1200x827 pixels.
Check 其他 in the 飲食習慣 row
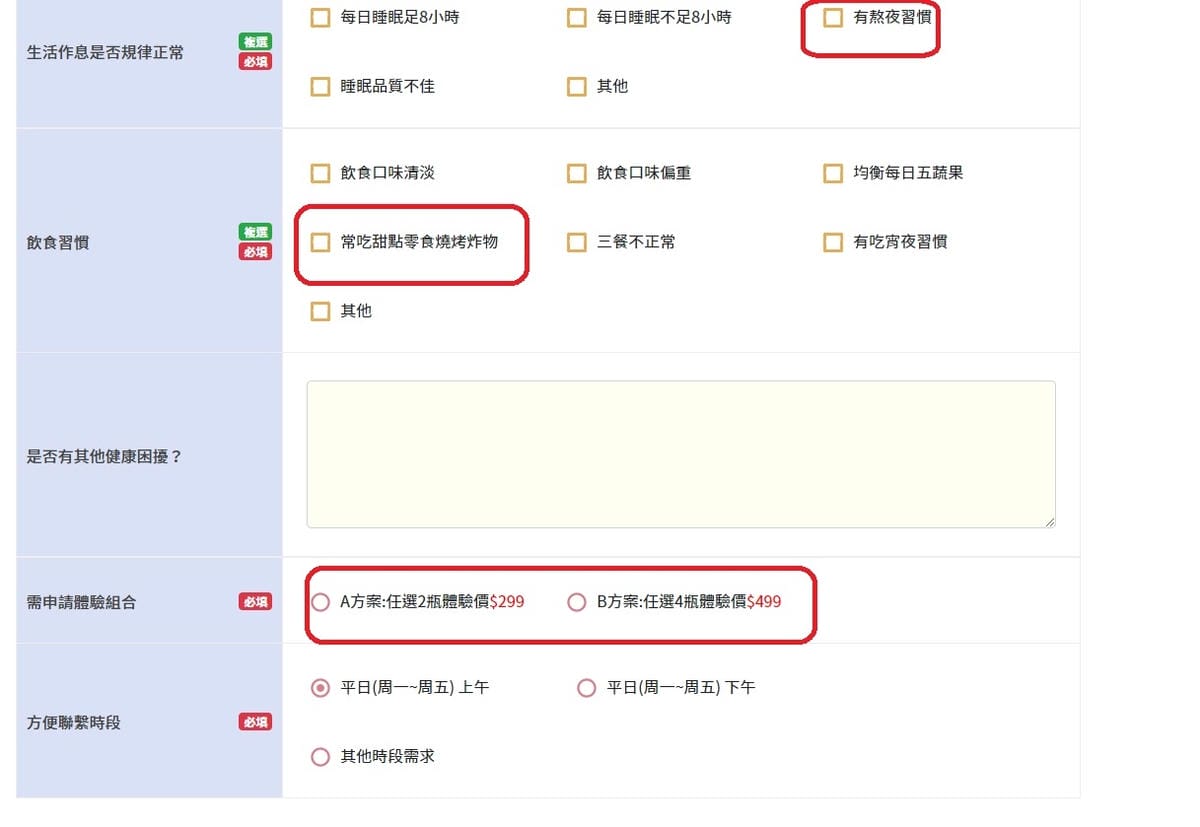coord(320,311)
